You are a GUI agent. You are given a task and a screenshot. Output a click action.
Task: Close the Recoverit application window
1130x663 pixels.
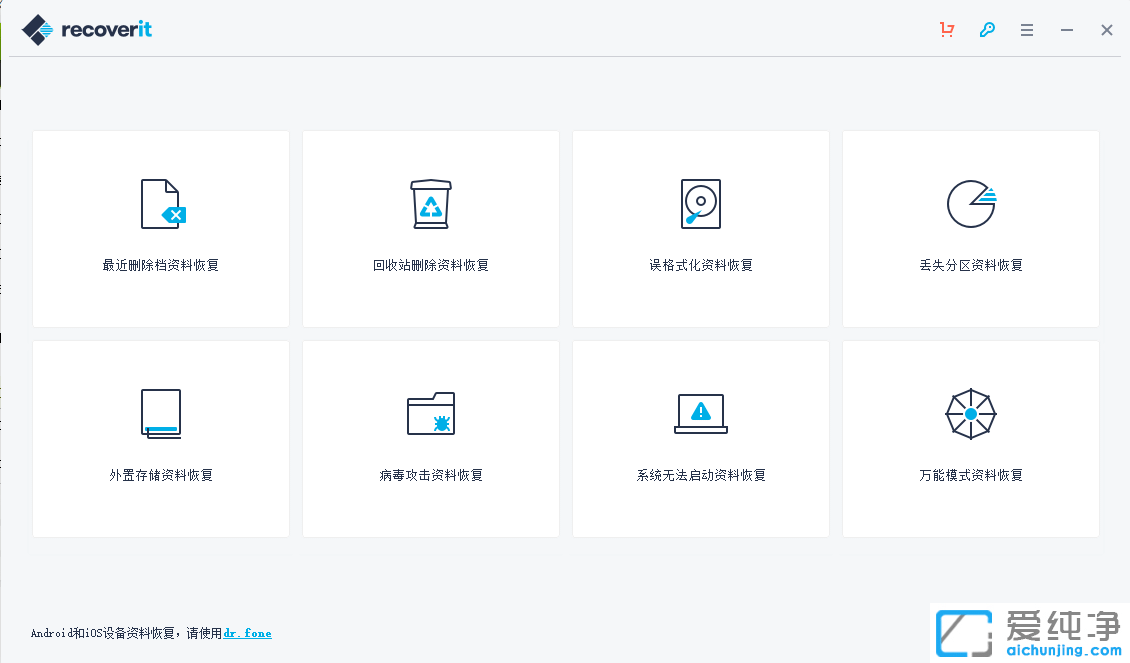click(x=1107, y=30)
